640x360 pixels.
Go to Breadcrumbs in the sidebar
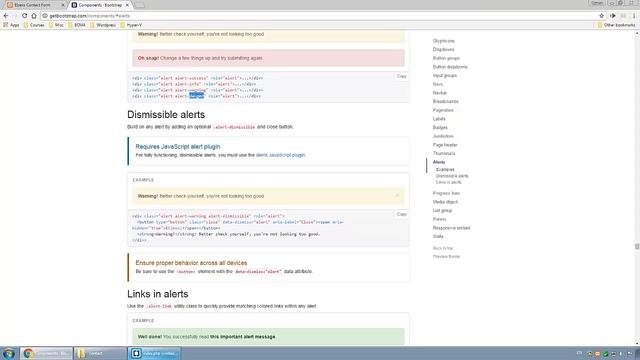tap(446, 102)
